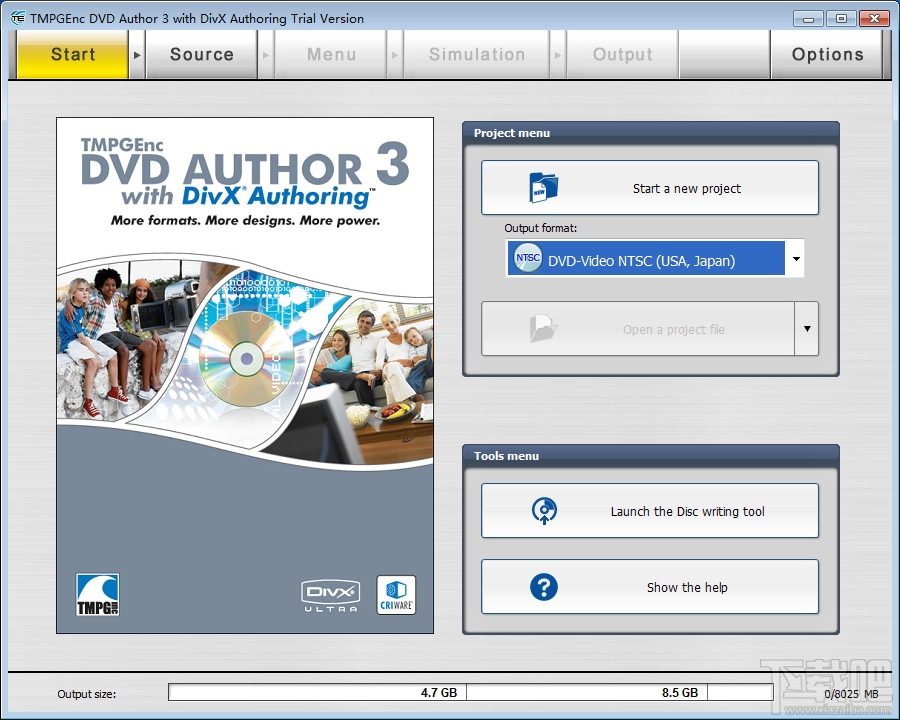This screenshot has width=900, height=720.
Task: Select DVD-Video NTSC (USA, Japan) combo box
Action: [654, 258]
